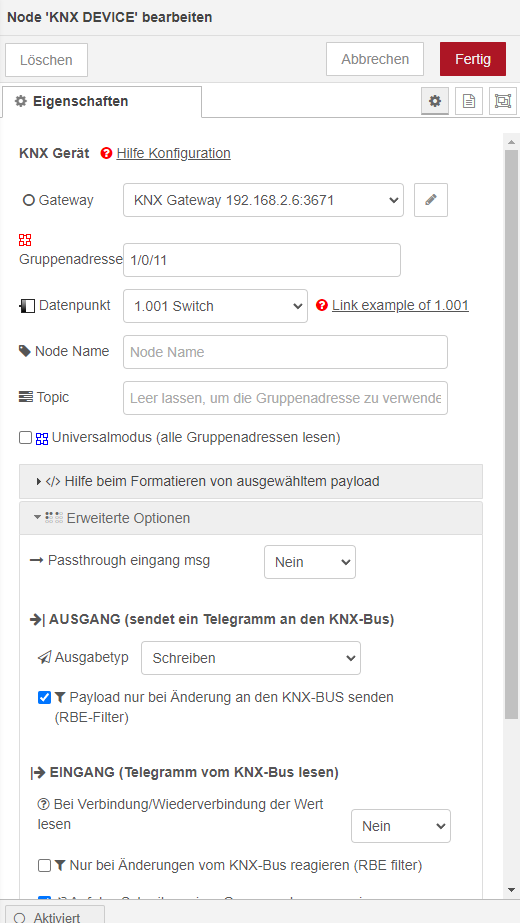Click the red grid icon above Gruppenadresse

(x=25, y=240)
